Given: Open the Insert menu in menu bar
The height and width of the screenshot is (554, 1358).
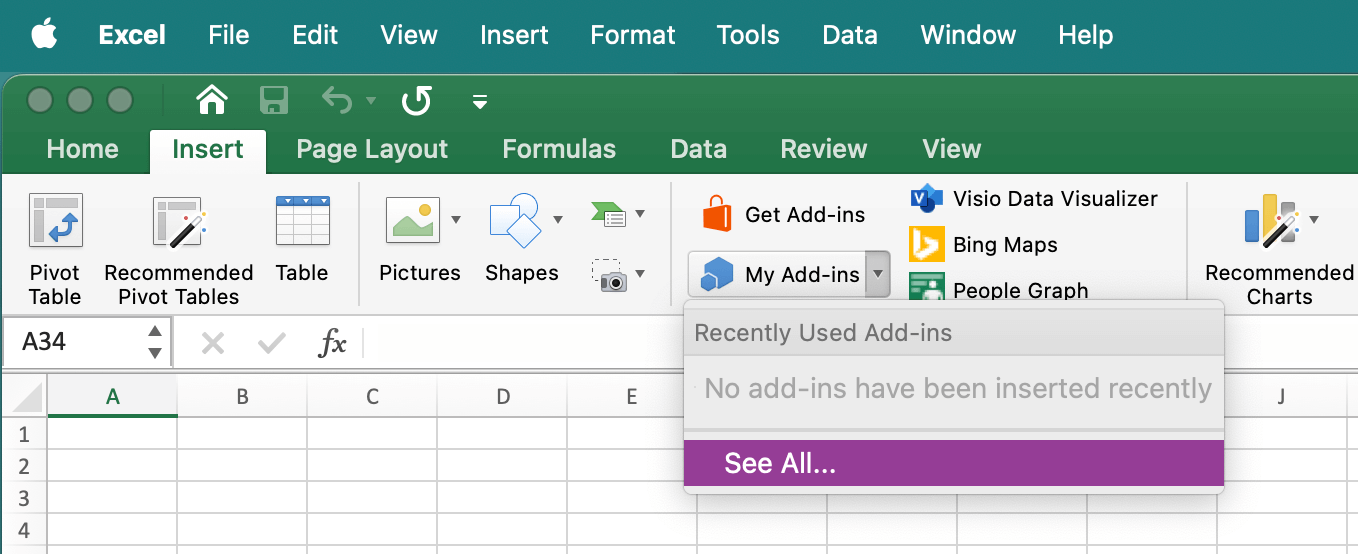Looking at the screenshot, I should coord(514,35).
